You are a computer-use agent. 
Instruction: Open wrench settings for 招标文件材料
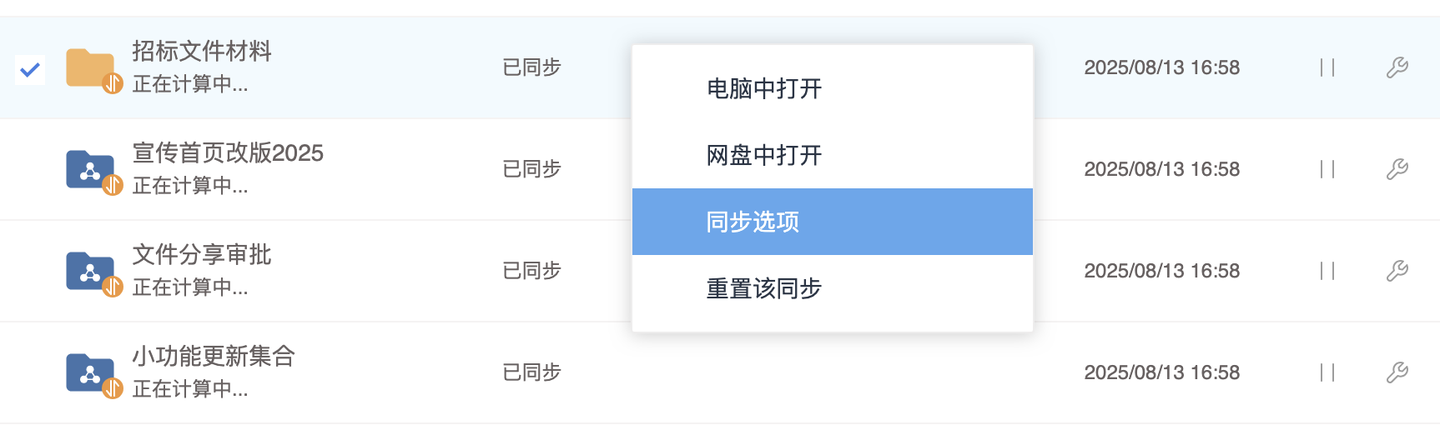click(x=1397, y=68)
